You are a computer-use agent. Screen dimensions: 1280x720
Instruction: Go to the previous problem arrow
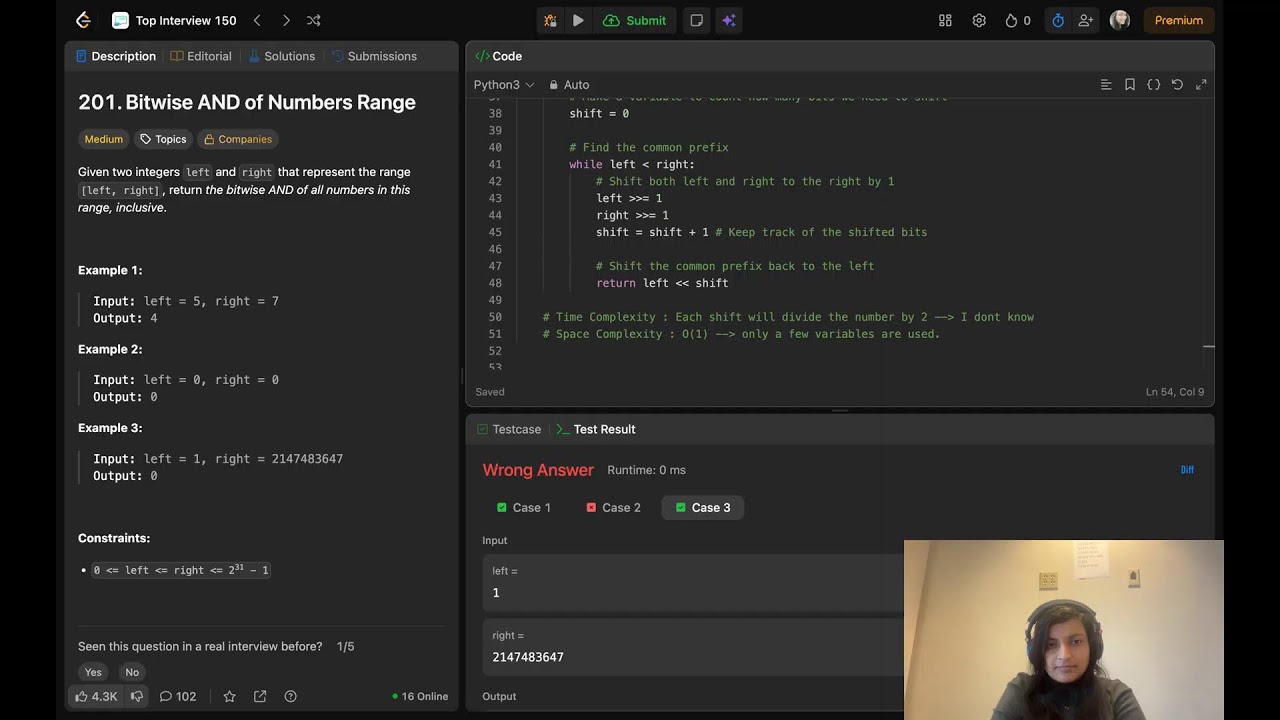tap(257, 20)
